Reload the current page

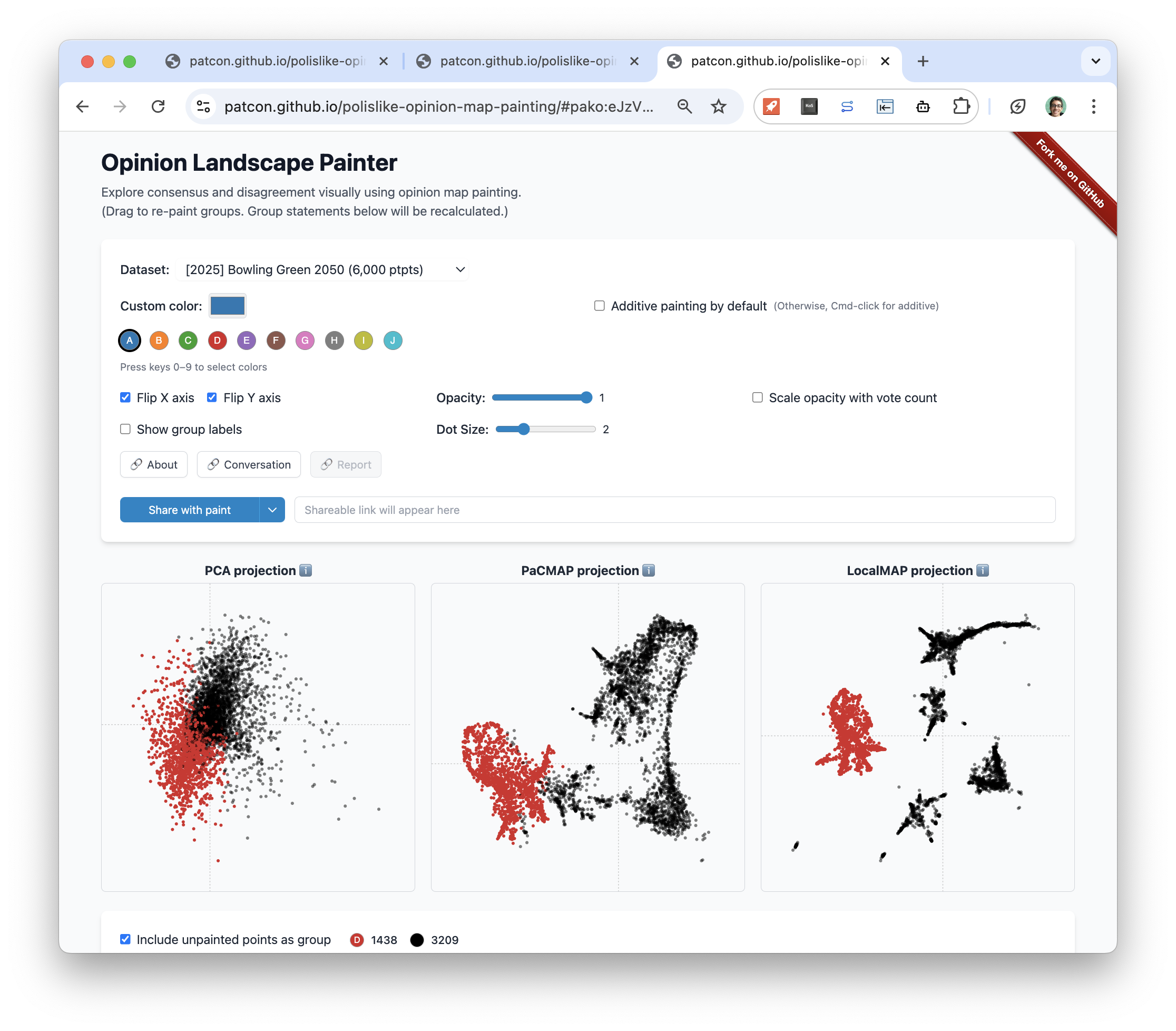pos(158,106)
